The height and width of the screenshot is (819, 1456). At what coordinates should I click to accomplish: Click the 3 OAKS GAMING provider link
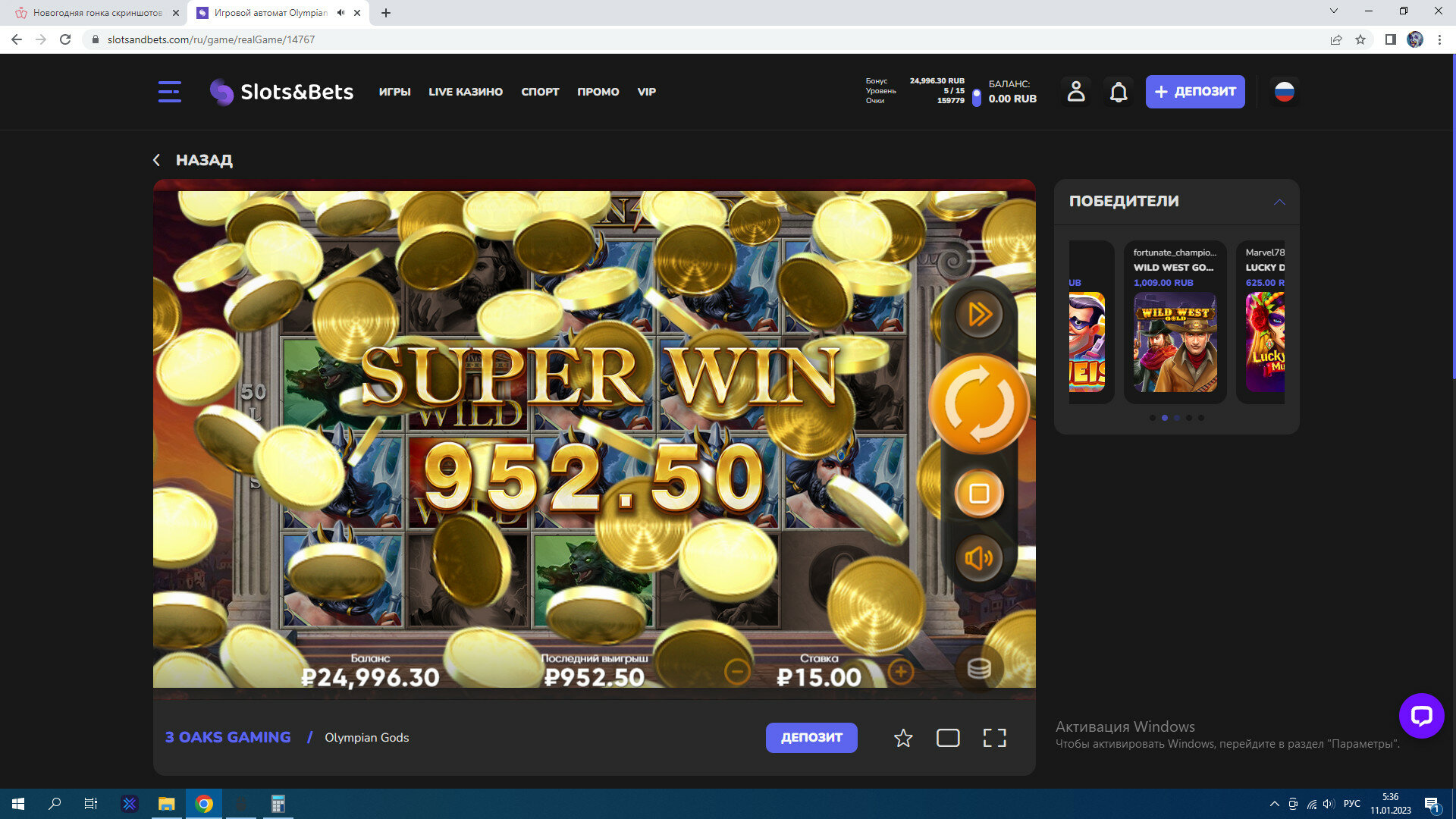click(227, 737)
